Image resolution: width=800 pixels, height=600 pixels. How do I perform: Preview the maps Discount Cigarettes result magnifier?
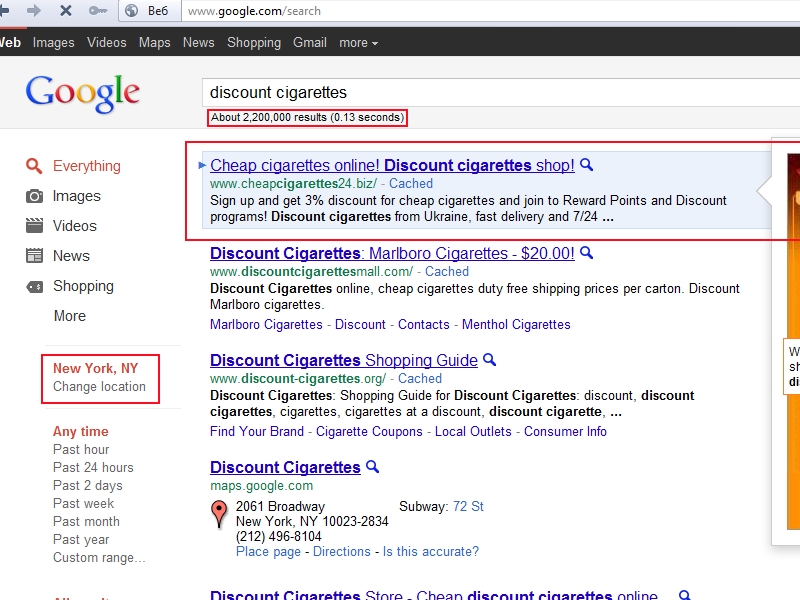[373, 467]
